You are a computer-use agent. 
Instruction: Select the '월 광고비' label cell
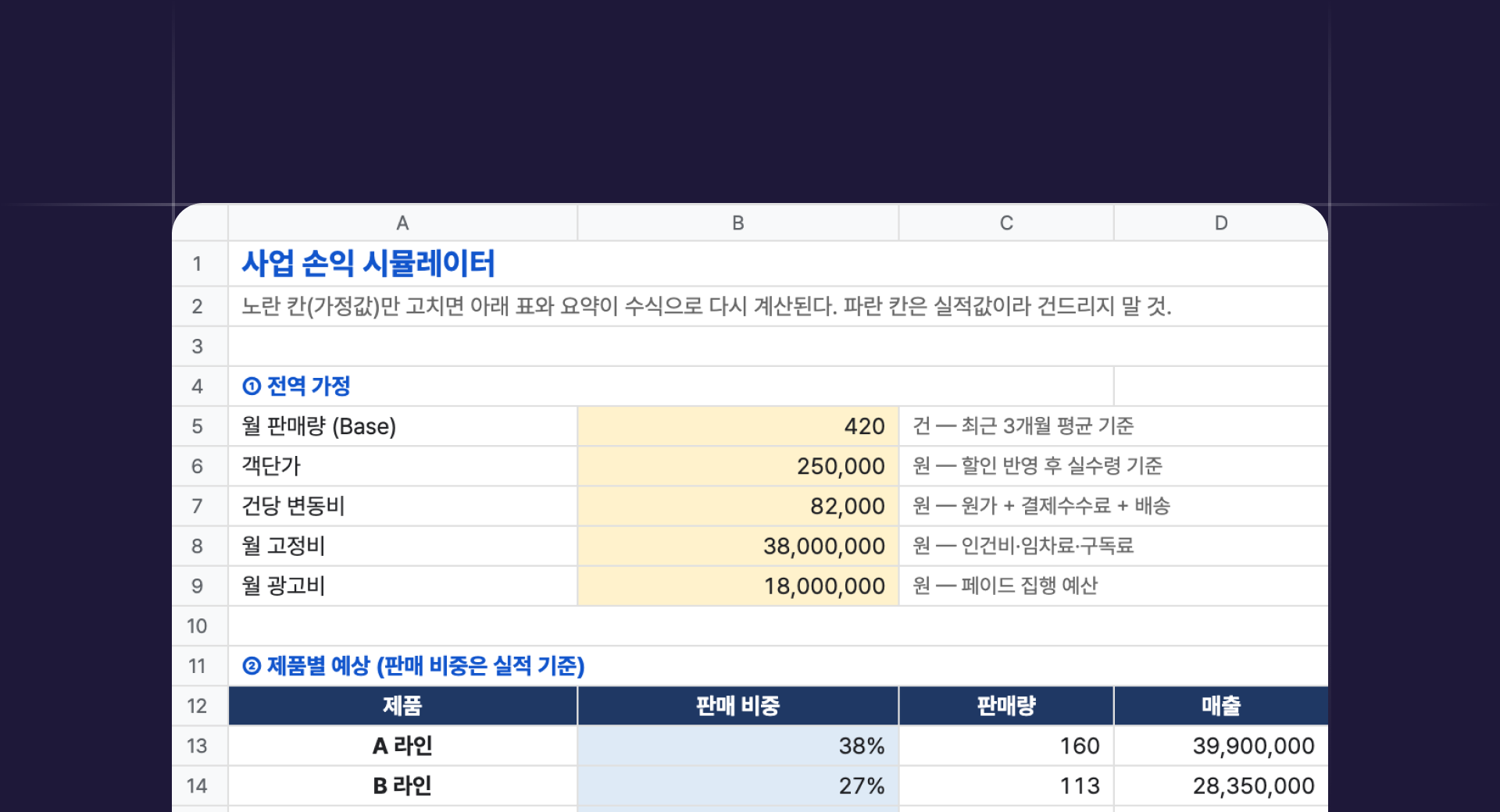pos(402,586)
